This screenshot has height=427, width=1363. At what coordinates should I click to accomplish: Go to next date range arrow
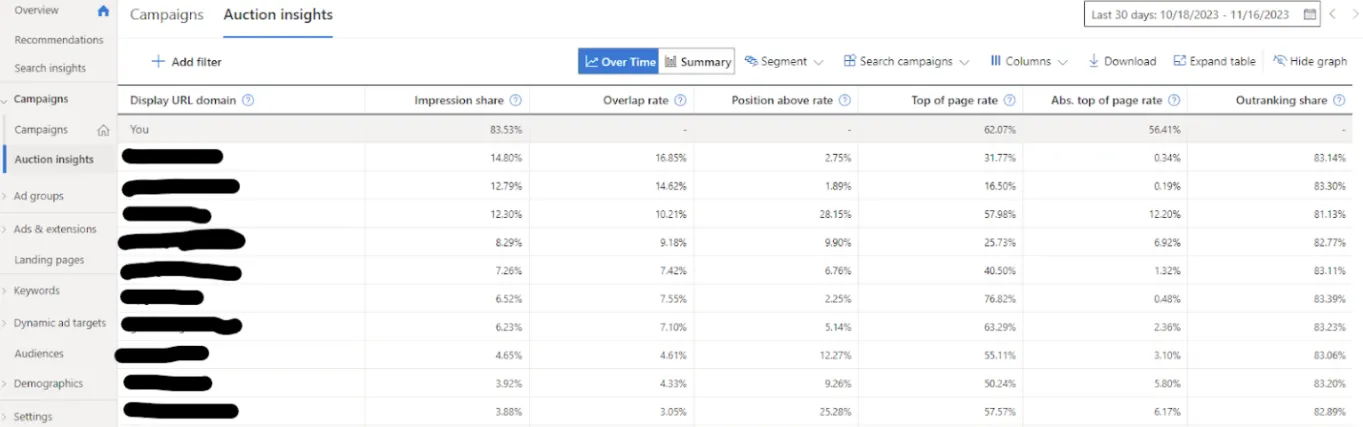1356,14
